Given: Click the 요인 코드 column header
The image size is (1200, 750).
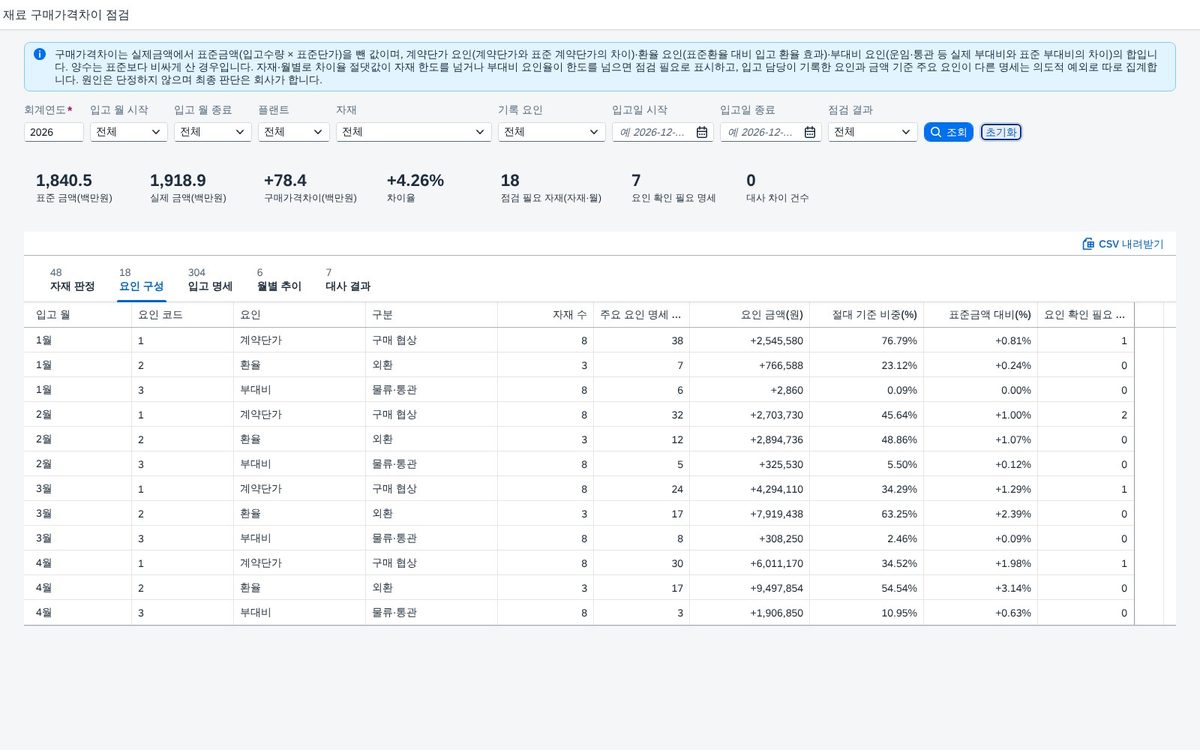Looking at the screenshot, I should click(182, 314).
